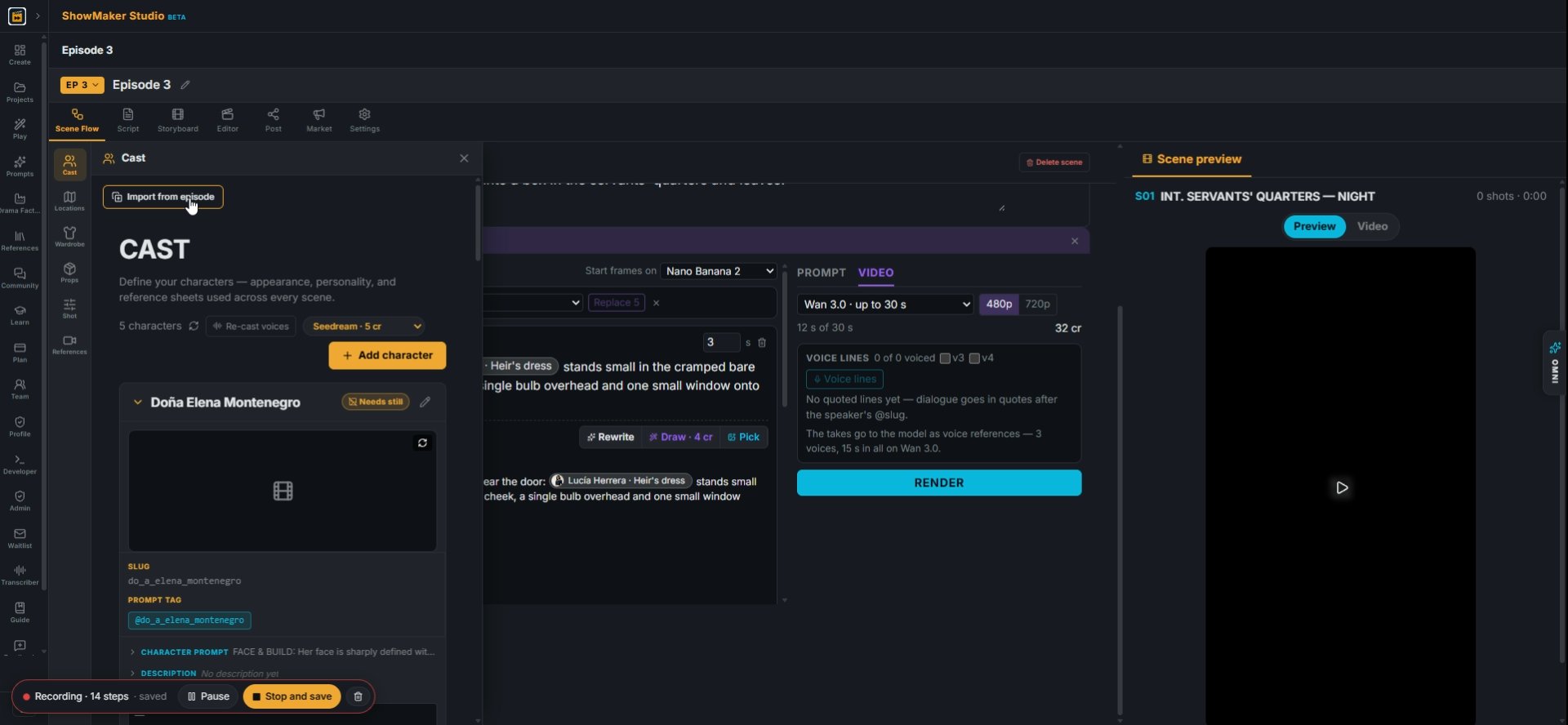Switch the scene preview to Video mode
The width and height of the screenshot is (1568, 725).
(1372, 226)
